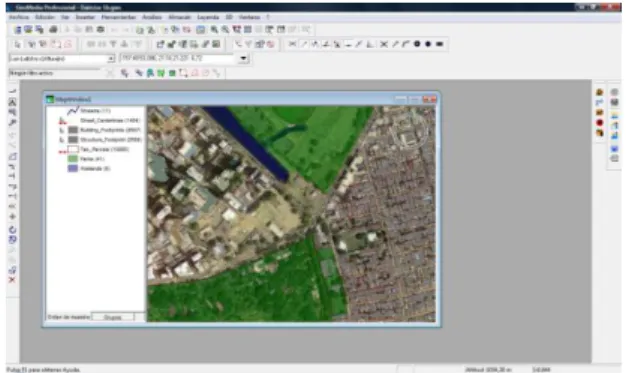Click the text letter A tool on left toolbar
The image size is (626, 373).
point(12,102)
